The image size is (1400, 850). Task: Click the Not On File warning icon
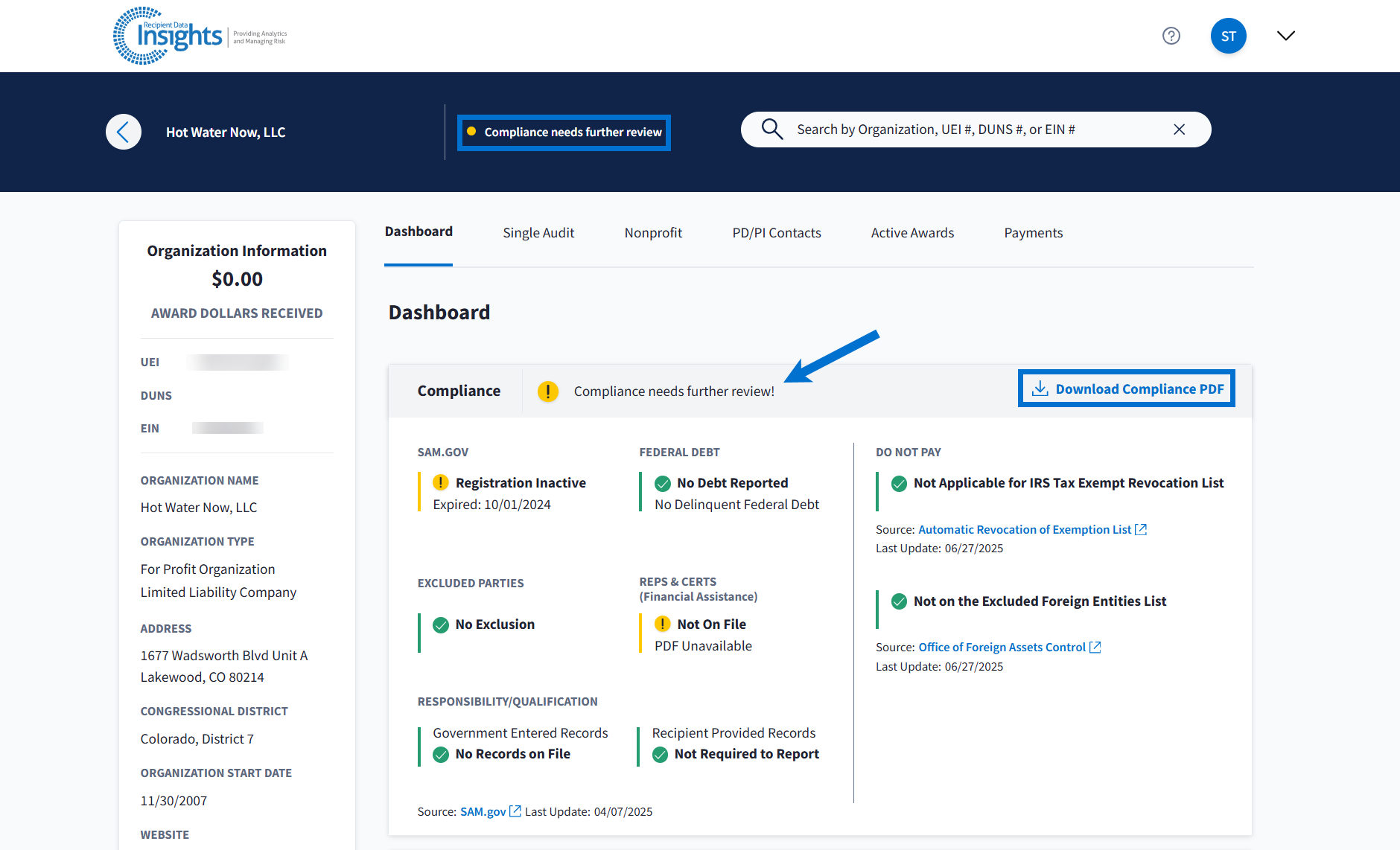coord(663,624)
